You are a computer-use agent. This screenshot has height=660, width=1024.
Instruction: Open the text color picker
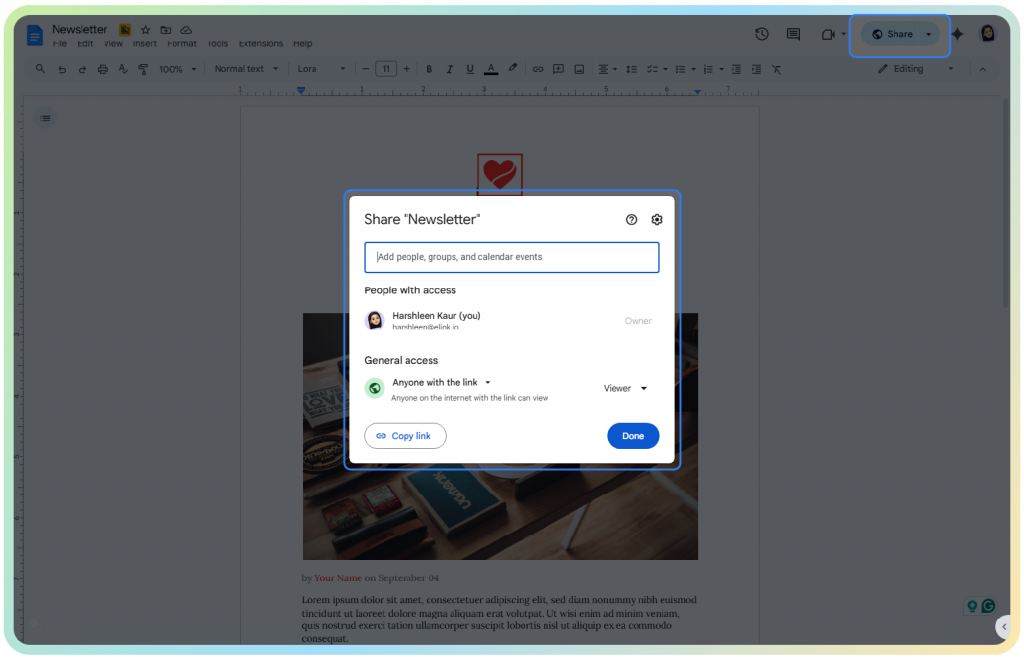pyautogui.click(x=491, y=69)
